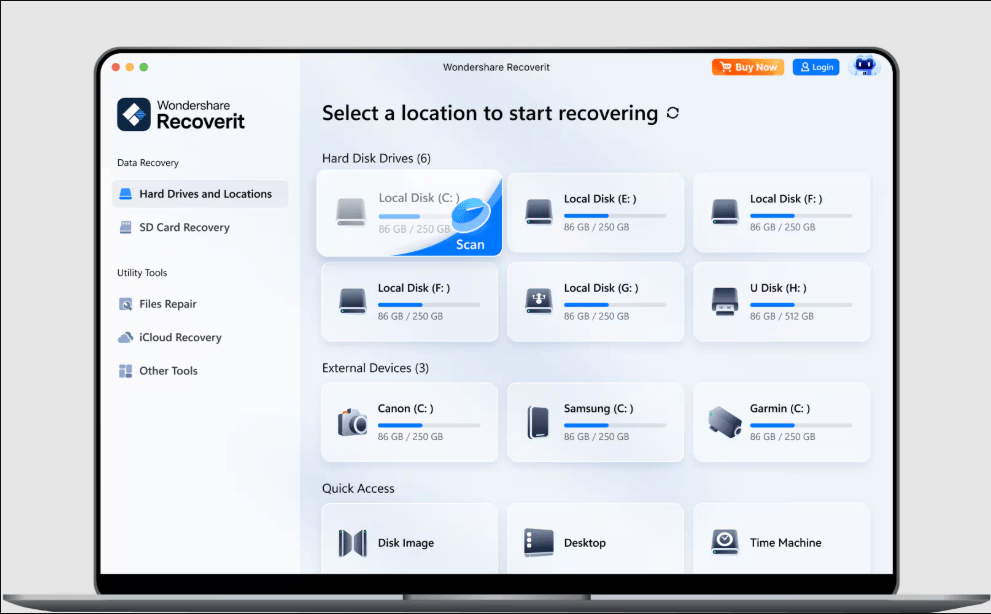Click the orange Buy Now button
Viewport: 991px width, 614px height.
[x=748, y=67]
